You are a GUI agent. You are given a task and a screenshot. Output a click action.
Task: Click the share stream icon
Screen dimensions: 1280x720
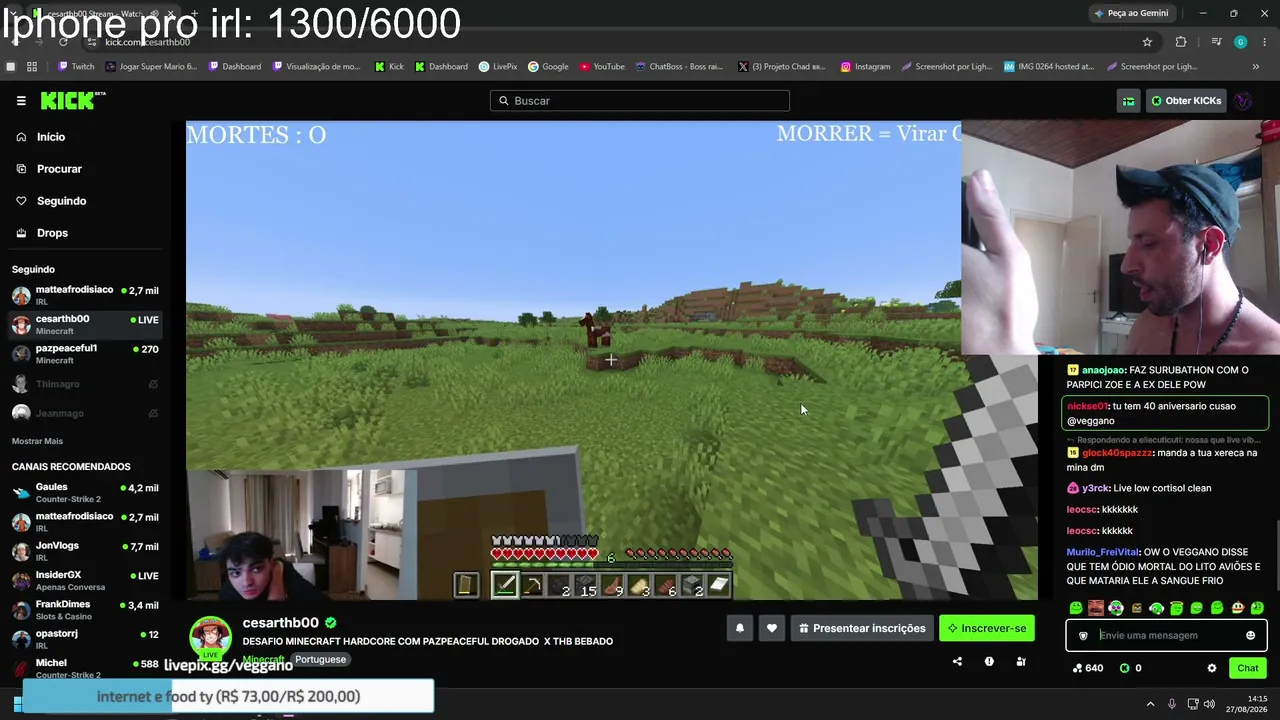(957, 661)
